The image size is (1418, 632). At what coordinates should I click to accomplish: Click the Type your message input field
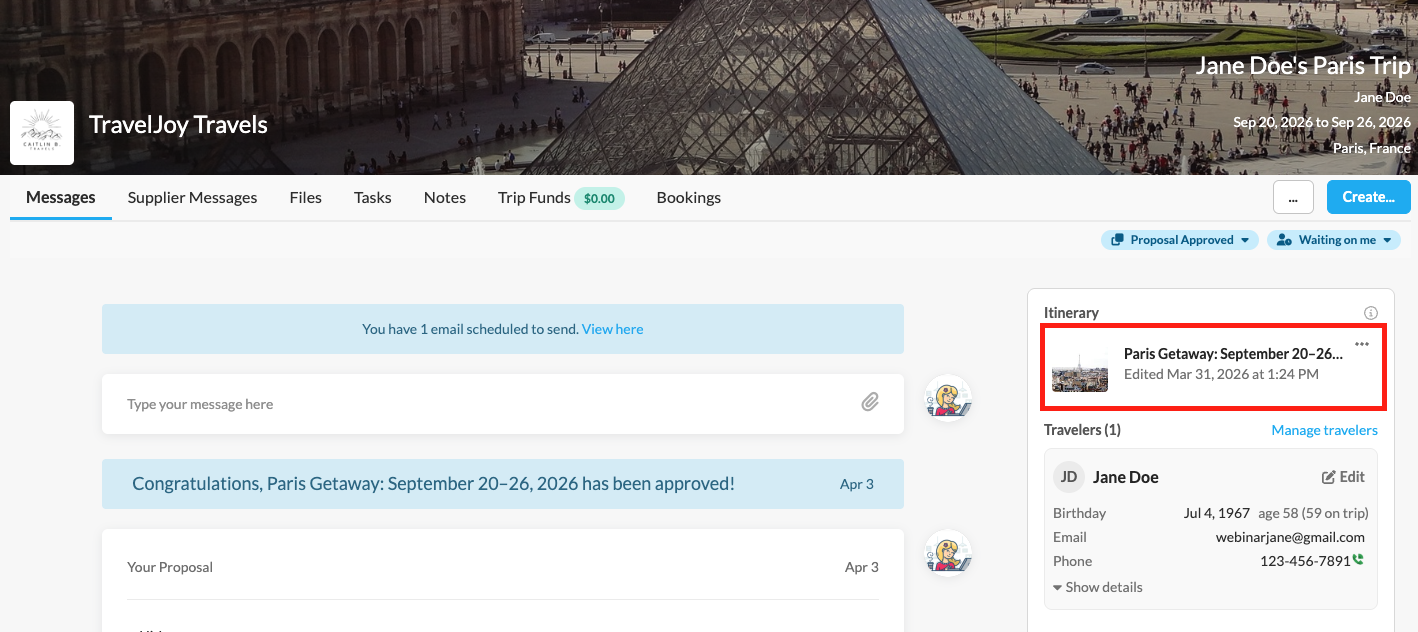[x=480, y=404]
